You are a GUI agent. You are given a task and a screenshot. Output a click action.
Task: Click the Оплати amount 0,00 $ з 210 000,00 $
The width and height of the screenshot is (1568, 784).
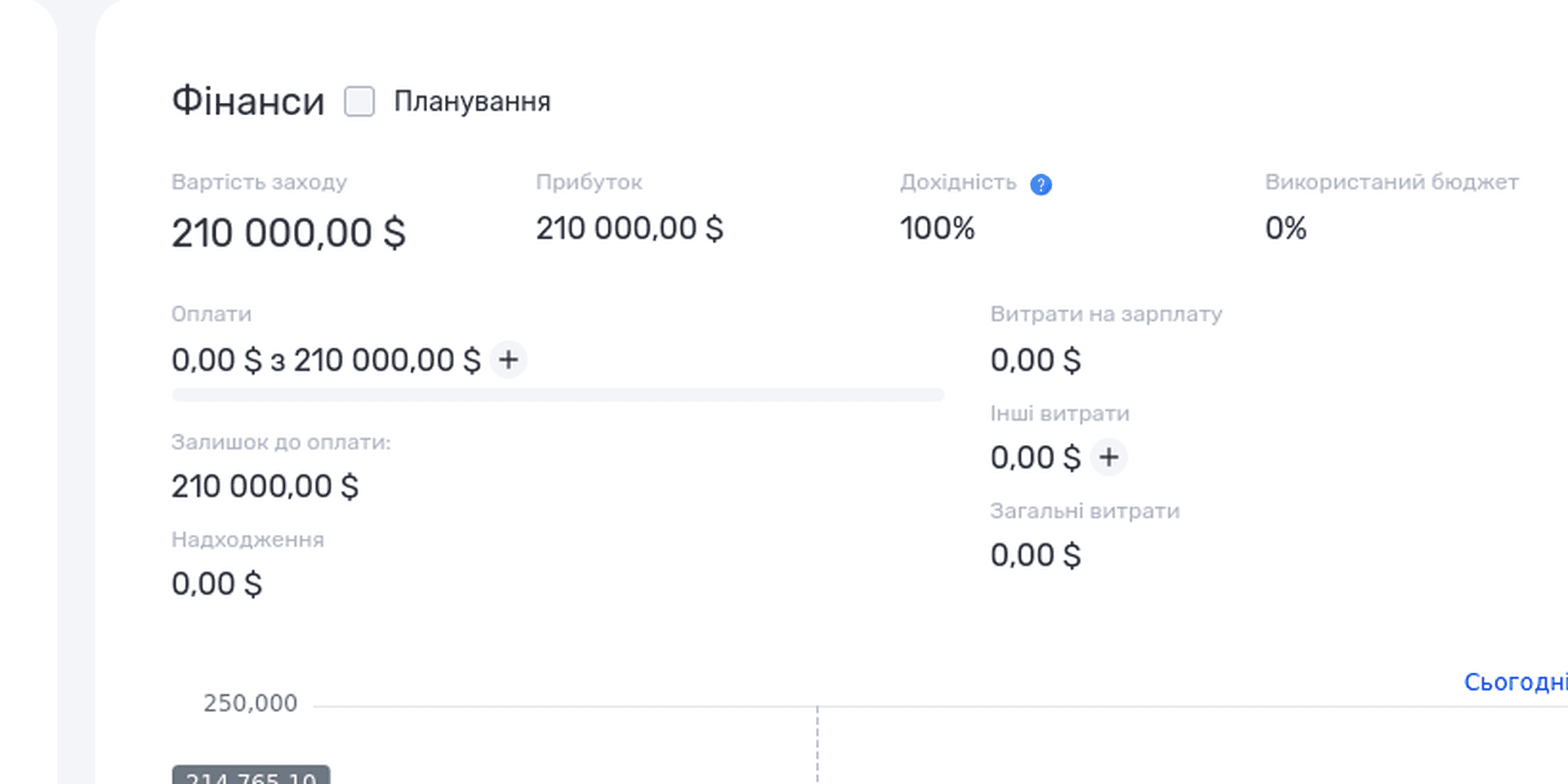(x=326, y=360)
